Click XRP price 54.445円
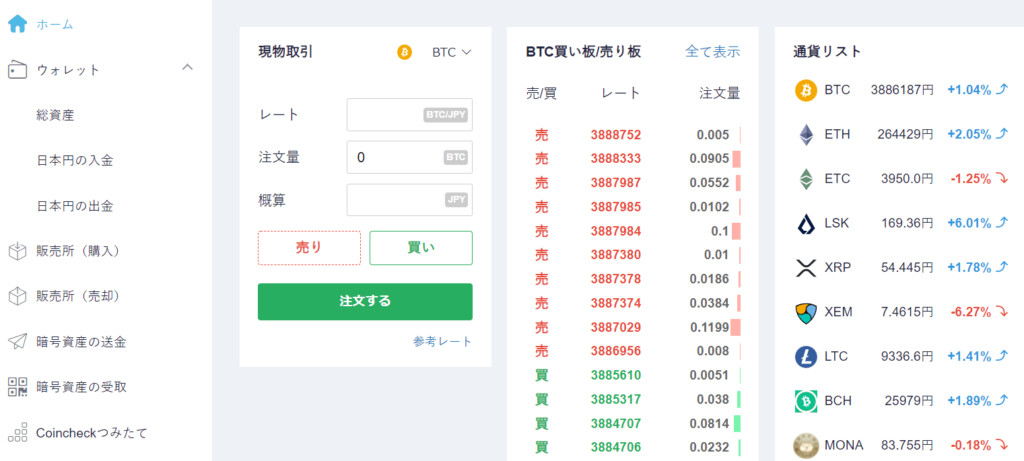The image size is (1024, 461). coord(906,268)
